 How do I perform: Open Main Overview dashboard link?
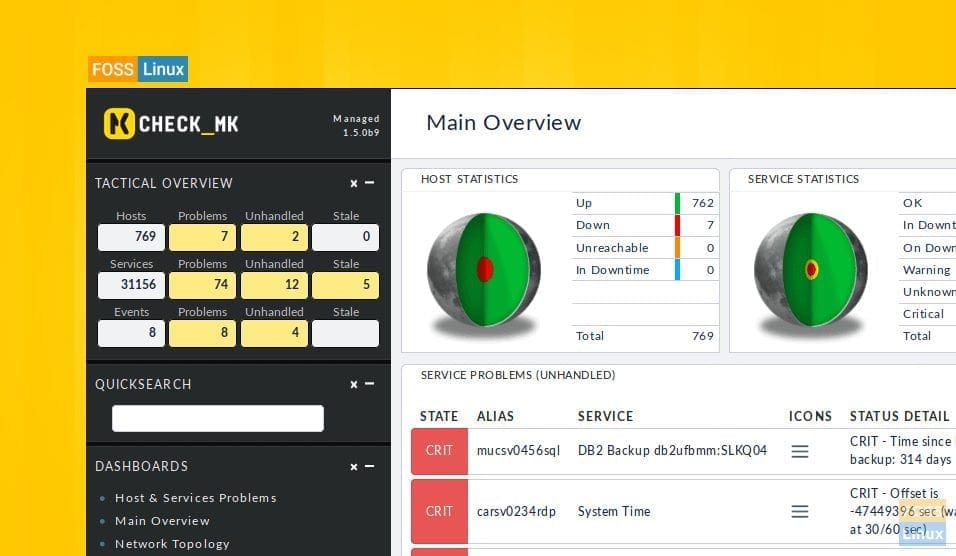[162, 521]
